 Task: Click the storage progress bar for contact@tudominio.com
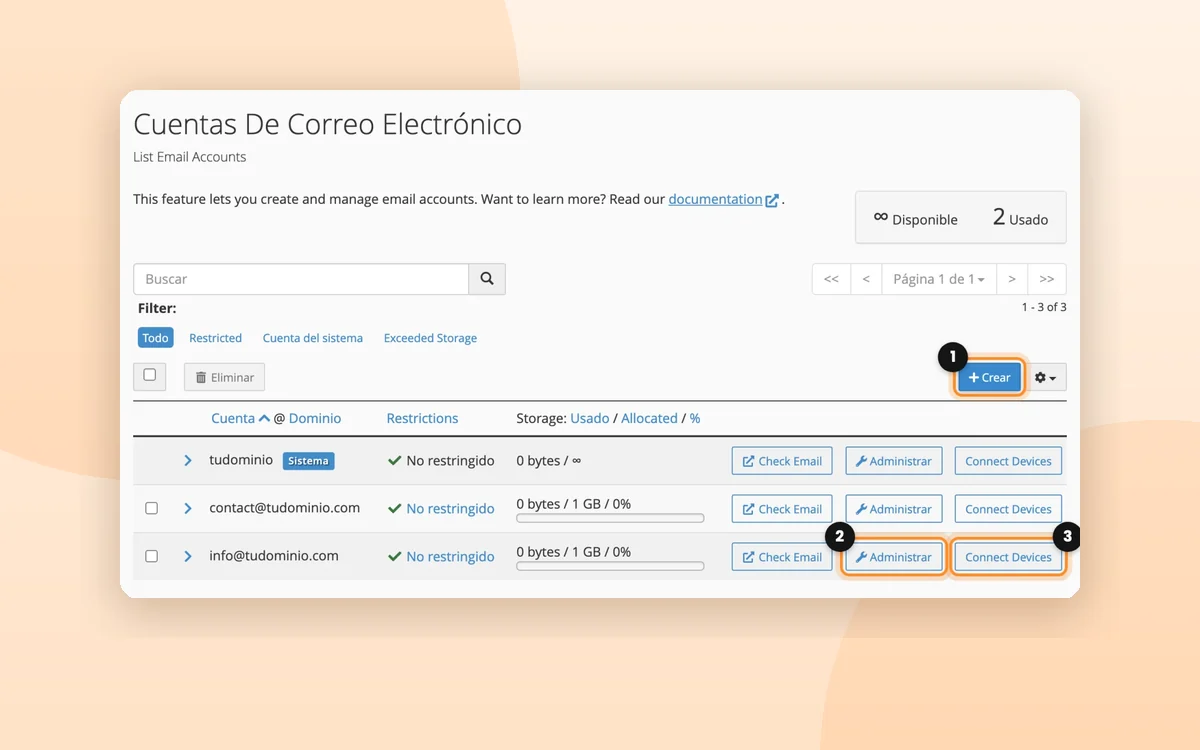pos(610,518)
